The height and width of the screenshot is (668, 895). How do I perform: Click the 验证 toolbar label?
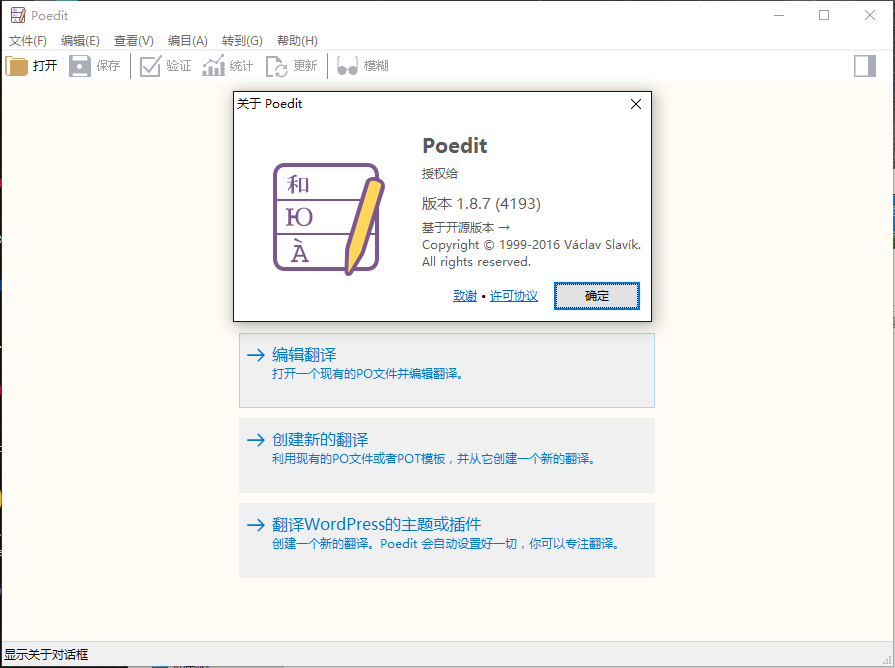(179, 66)
